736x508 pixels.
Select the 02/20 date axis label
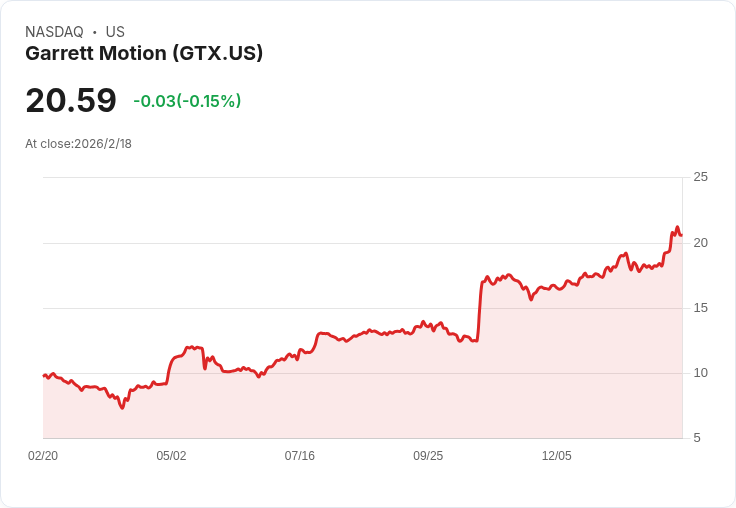coord(43,456)
